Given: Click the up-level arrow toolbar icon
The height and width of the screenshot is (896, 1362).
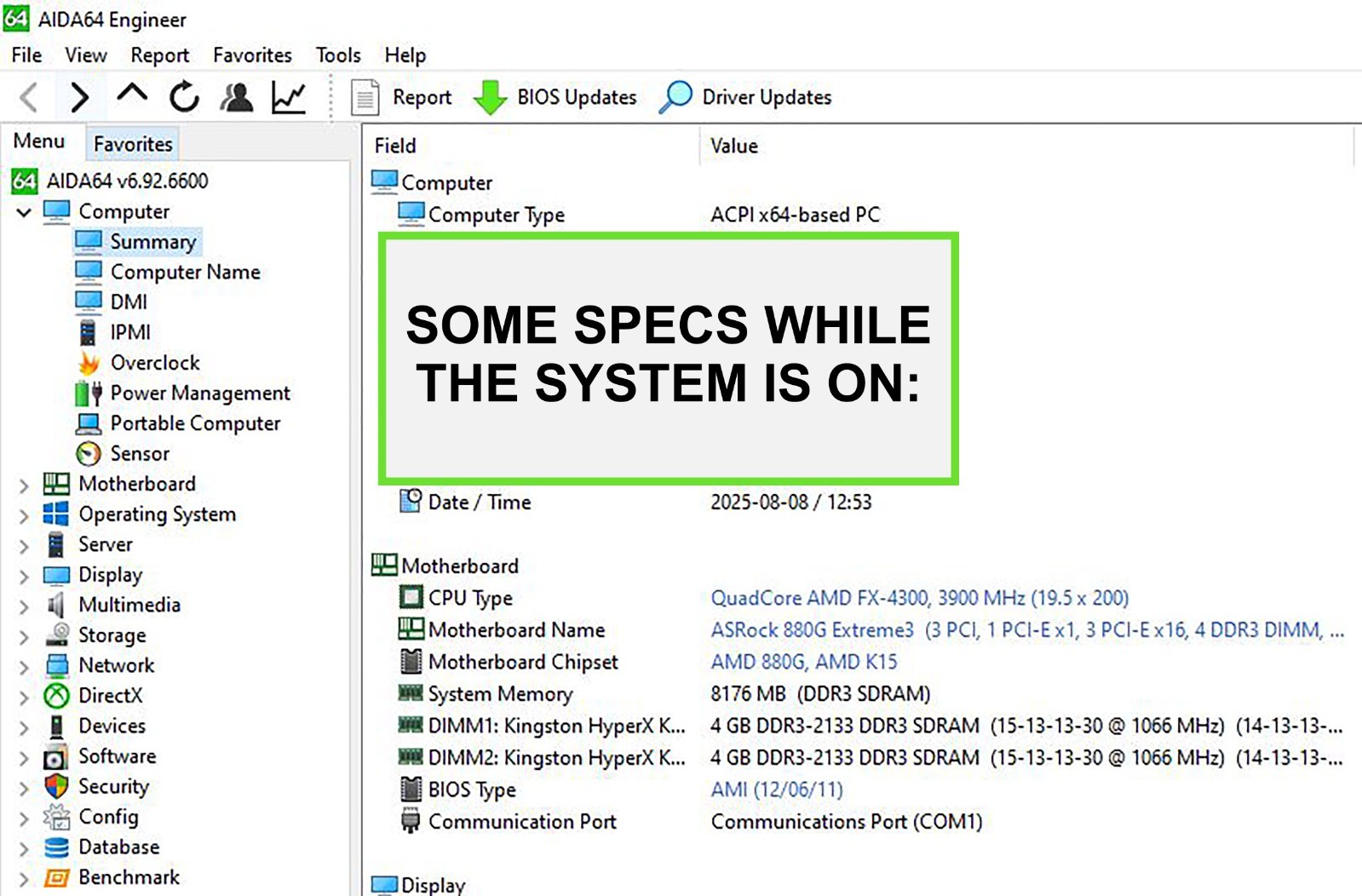Looking at the screenshot, I should point(132,94).
